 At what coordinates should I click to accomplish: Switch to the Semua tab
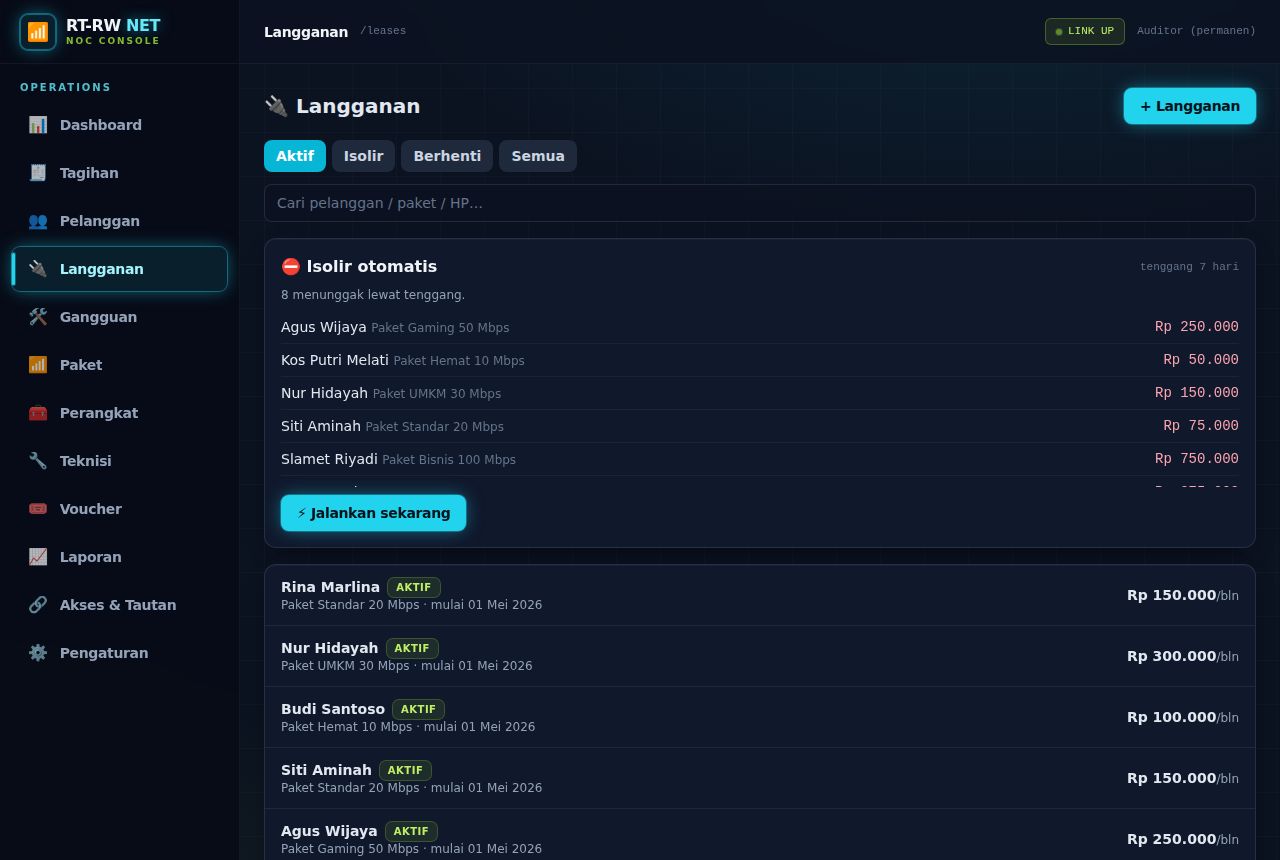(538, 156)
